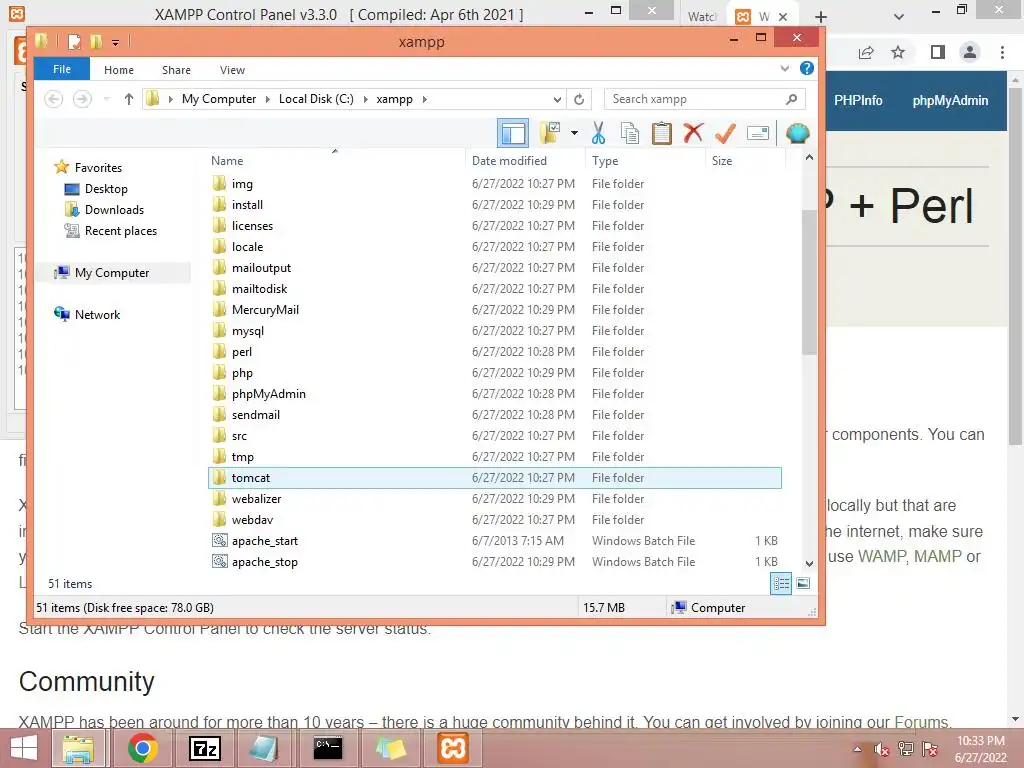
Task: Open the Share ribbon tab
Action: click(176, 70)
